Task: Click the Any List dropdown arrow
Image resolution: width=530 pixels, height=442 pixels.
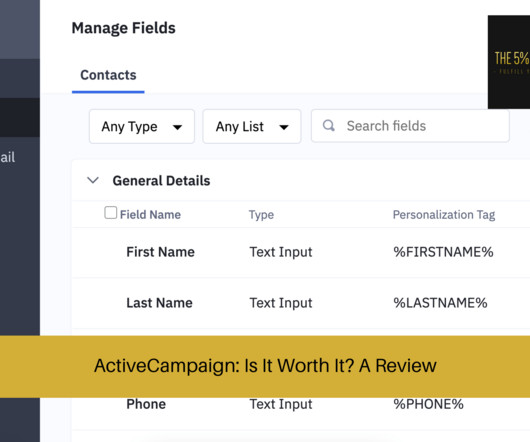Action: click(284, 127)
